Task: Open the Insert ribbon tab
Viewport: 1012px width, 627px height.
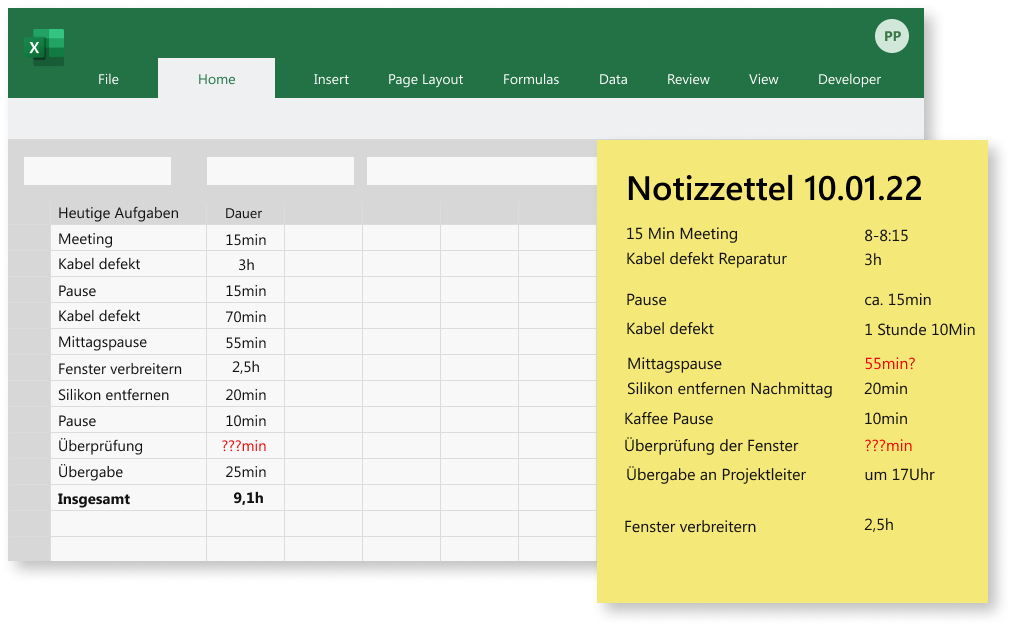Action: point(330,79)
